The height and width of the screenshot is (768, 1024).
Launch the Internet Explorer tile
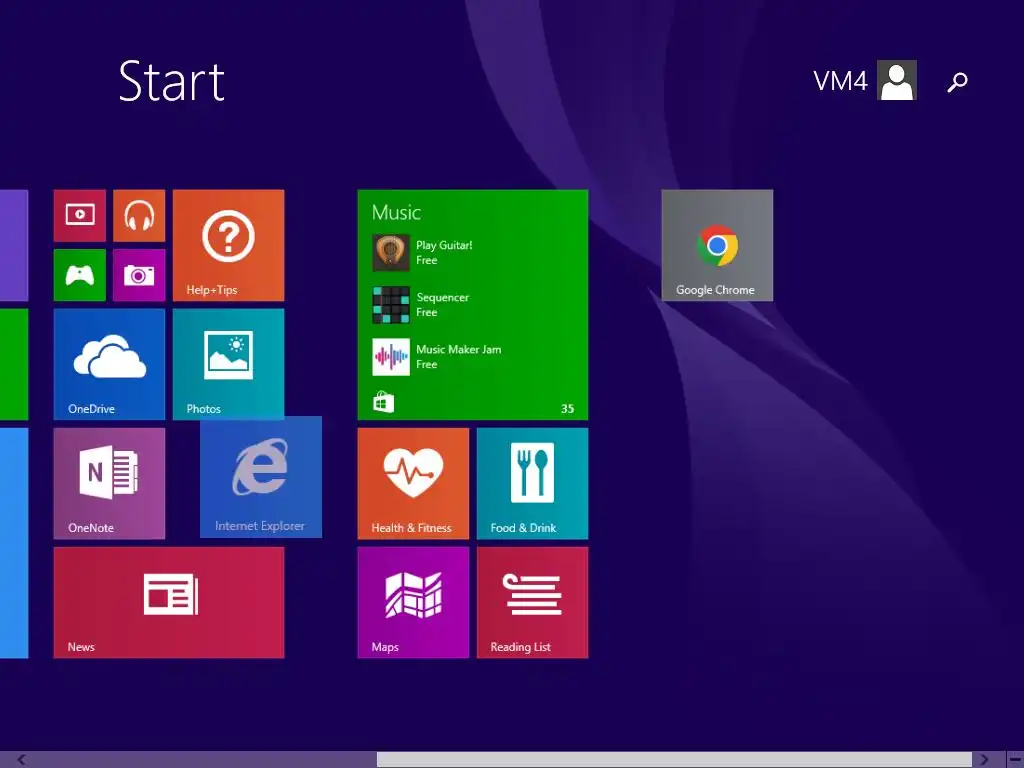(261, 477)
